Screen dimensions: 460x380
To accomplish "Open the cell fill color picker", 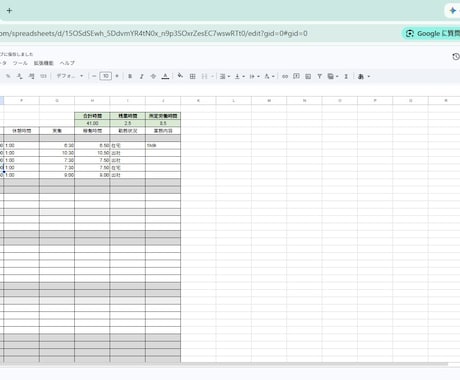I will click(180, 76).
